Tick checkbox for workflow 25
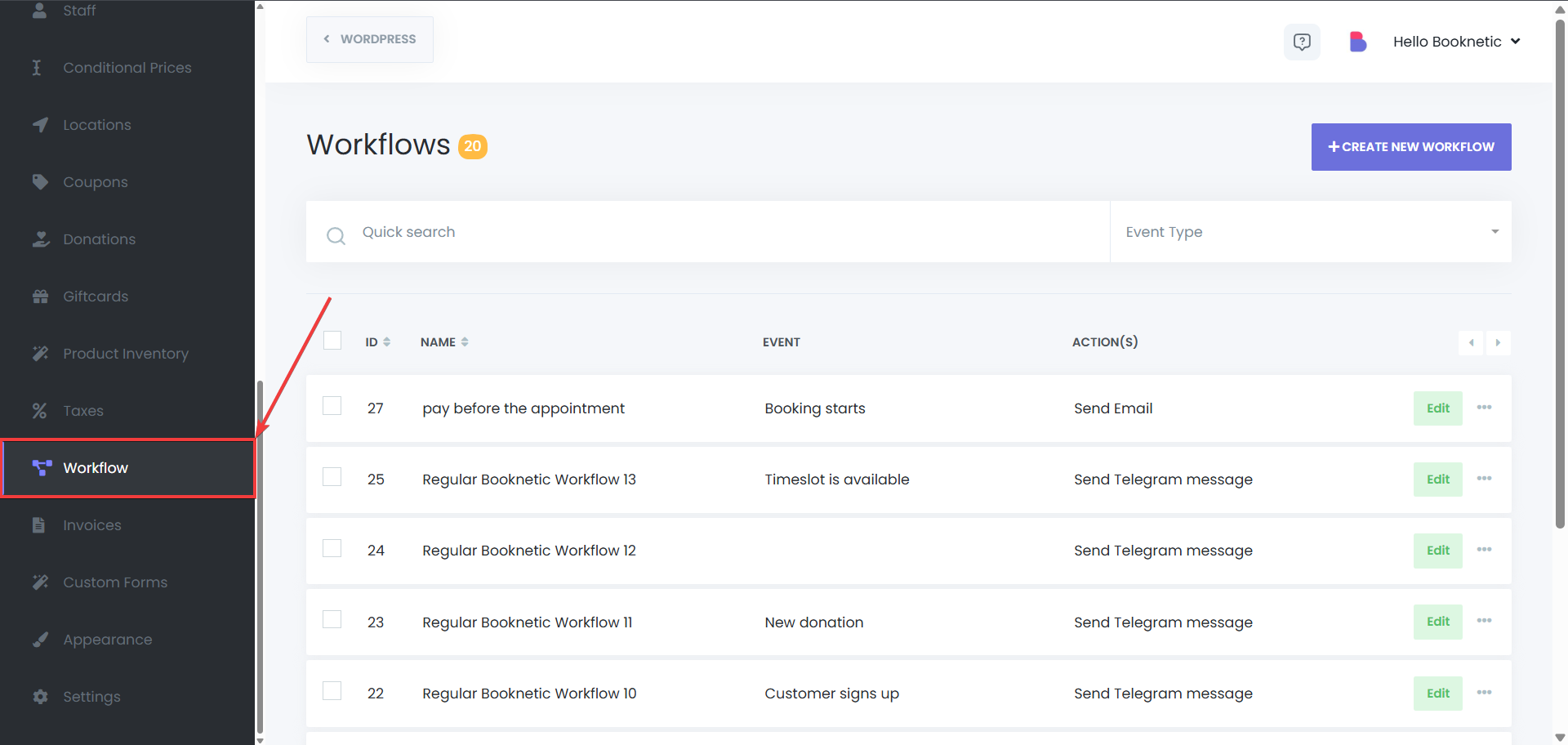 tap(332, 476)
